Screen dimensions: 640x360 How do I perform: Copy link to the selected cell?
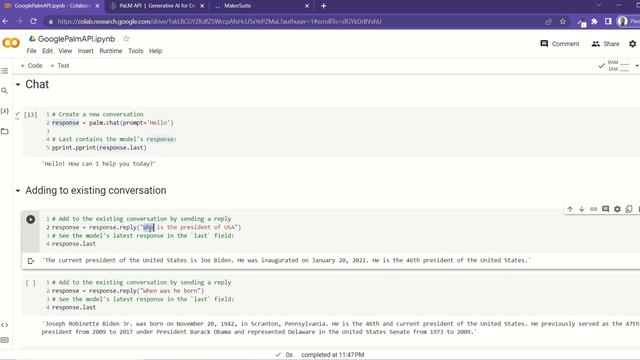click(593, 209)
